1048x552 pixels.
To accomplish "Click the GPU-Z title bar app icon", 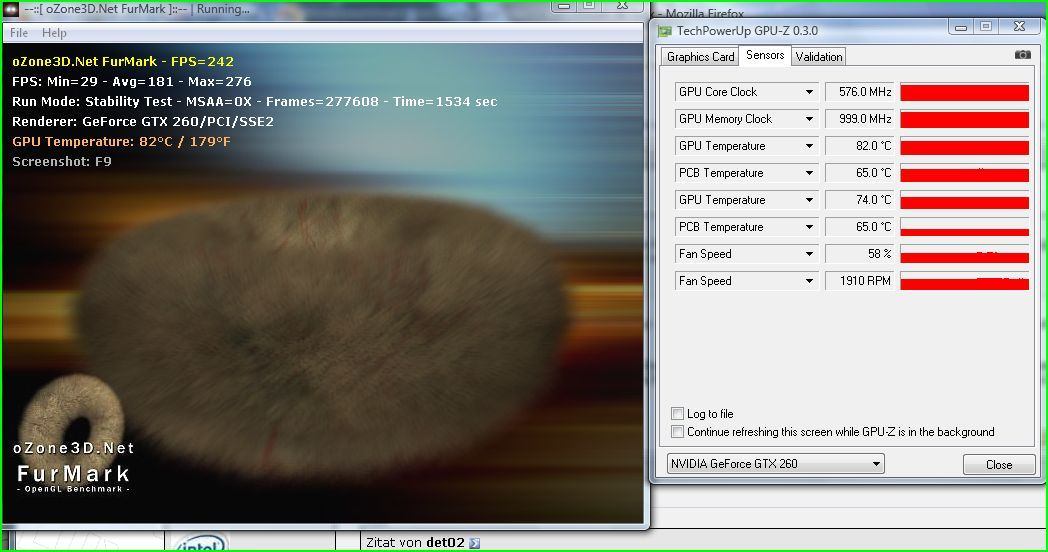I will [x=664, y=31].
